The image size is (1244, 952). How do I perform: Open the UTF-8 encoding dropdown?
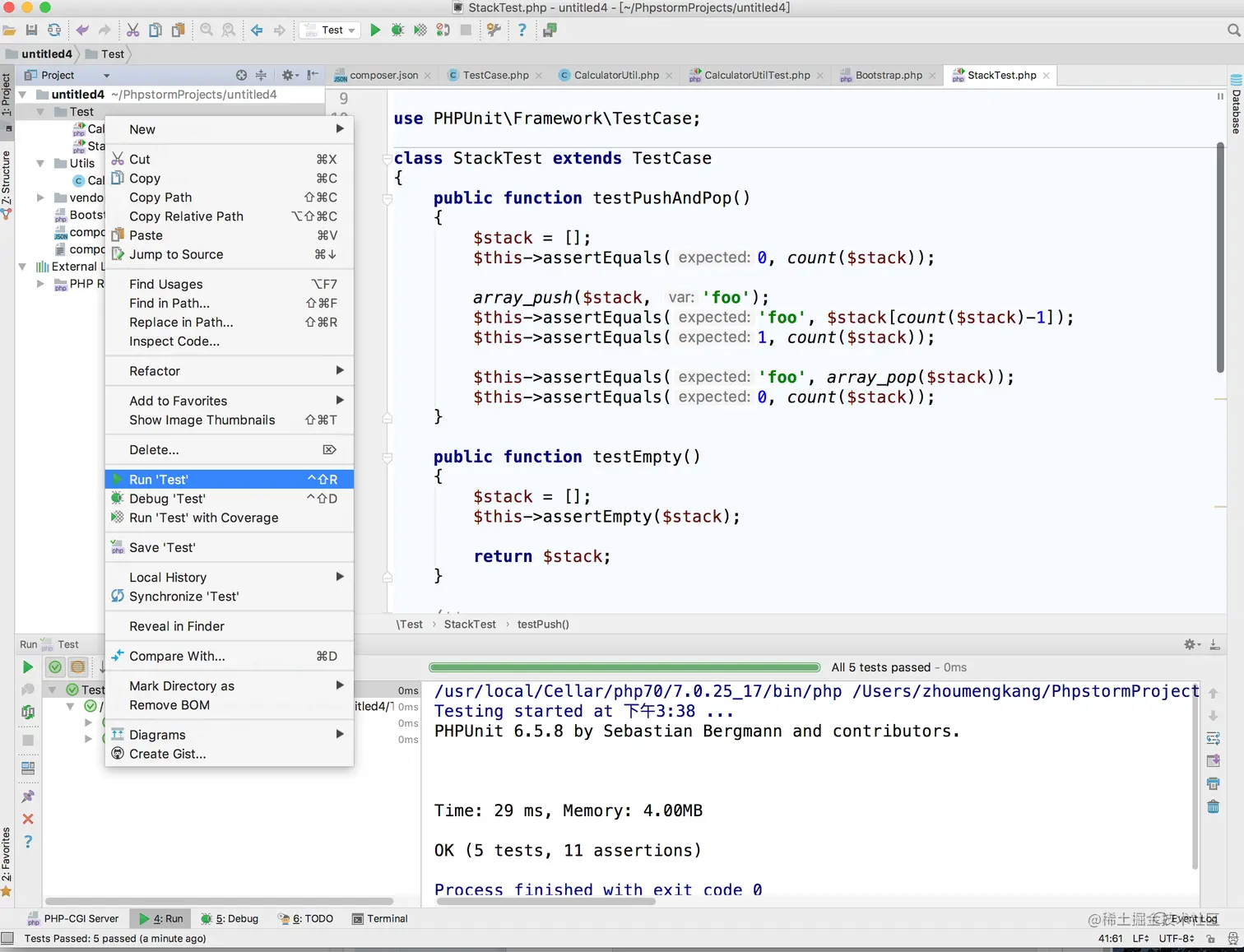point(1177,939)
